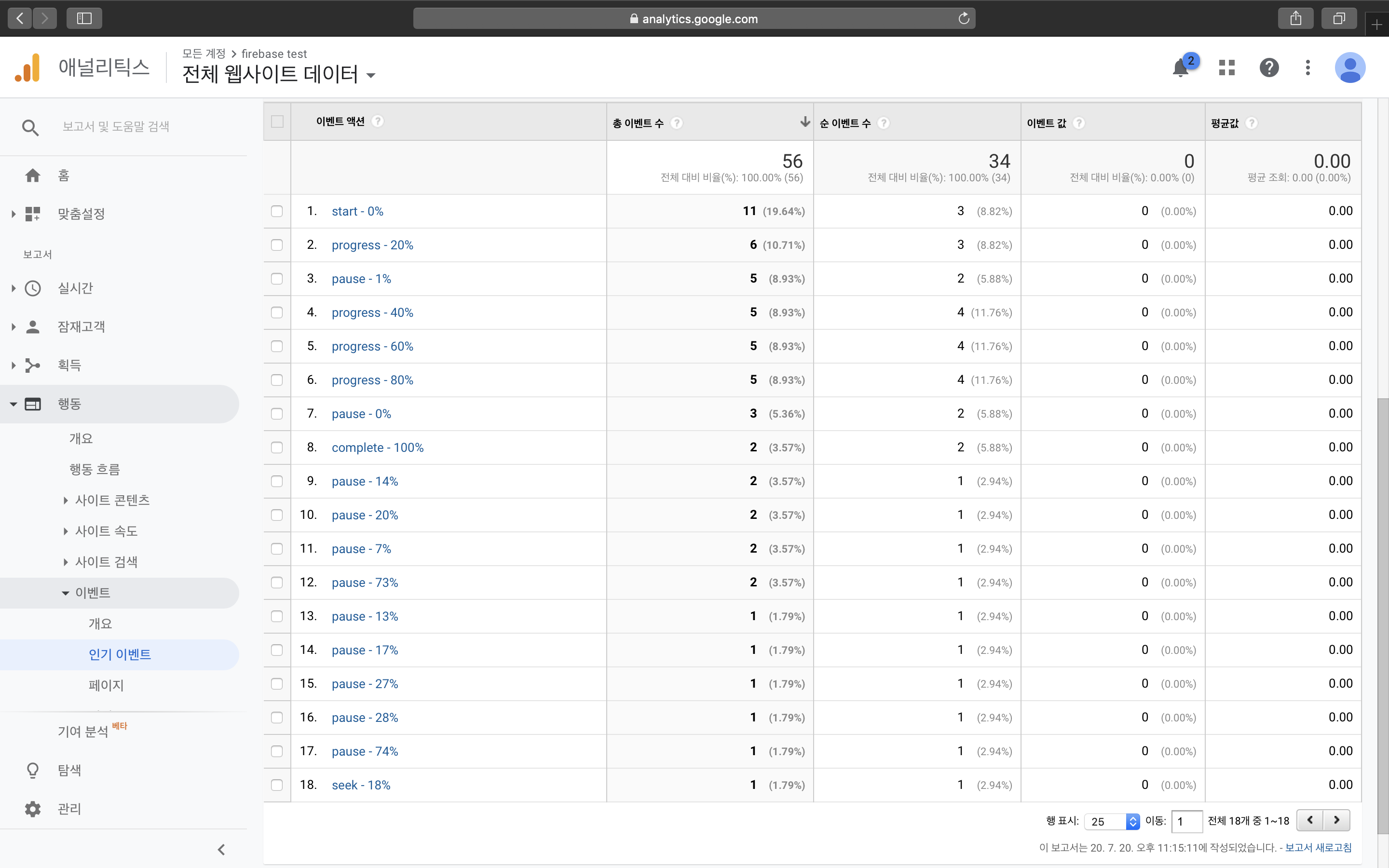Open the 행 표시 rows-per-page dropdown
The image size is (1389, 868).
pyautogui.click(x=1112, y=822)
